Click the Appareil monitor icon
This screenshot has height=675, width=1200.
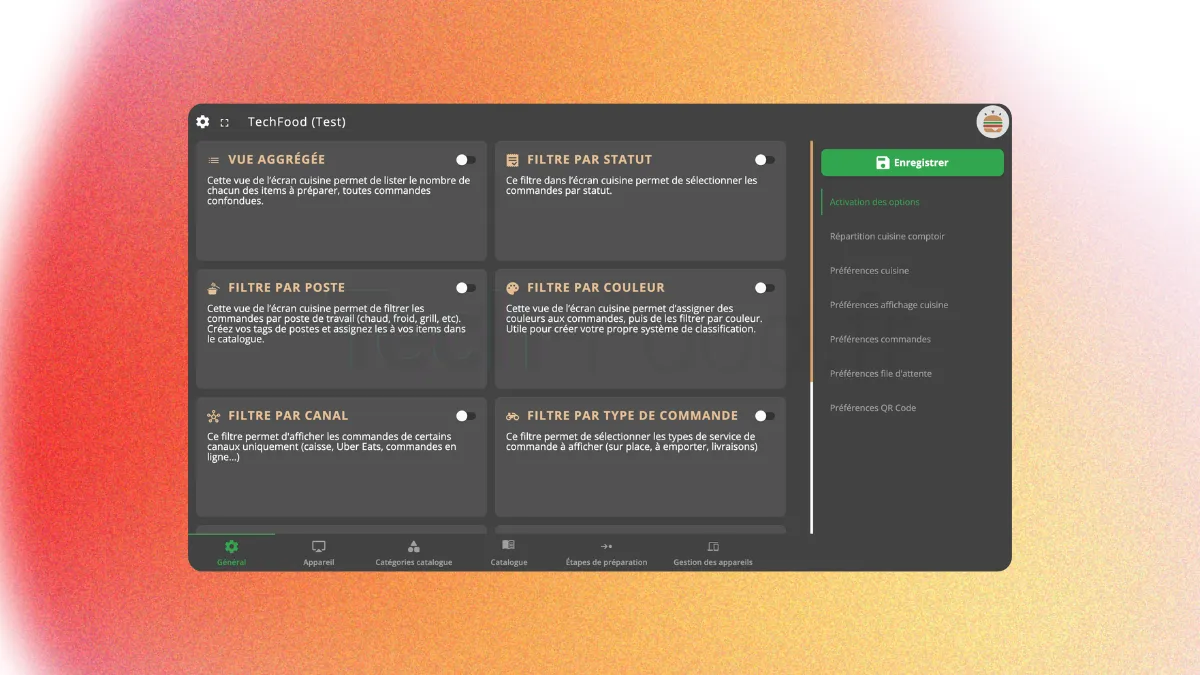tap(319, 546)
